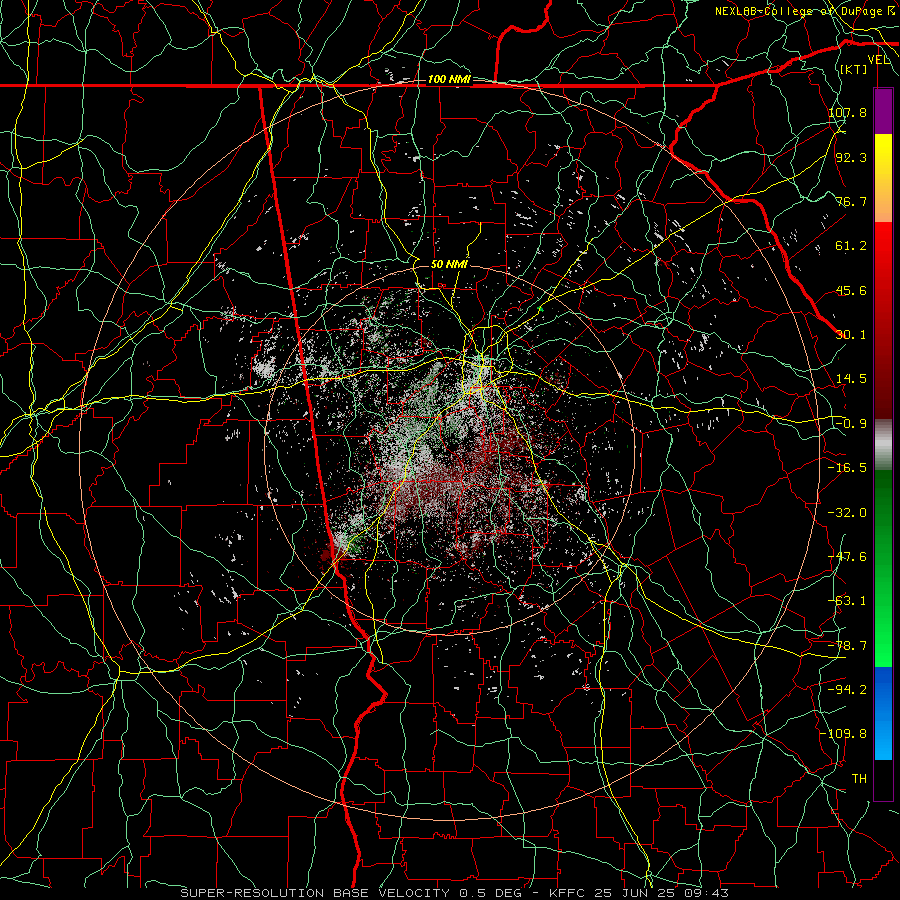Screen dimensions: 900x900
Task: Select the -47.6 velocity scale value
Action: [x=847, y=557]
